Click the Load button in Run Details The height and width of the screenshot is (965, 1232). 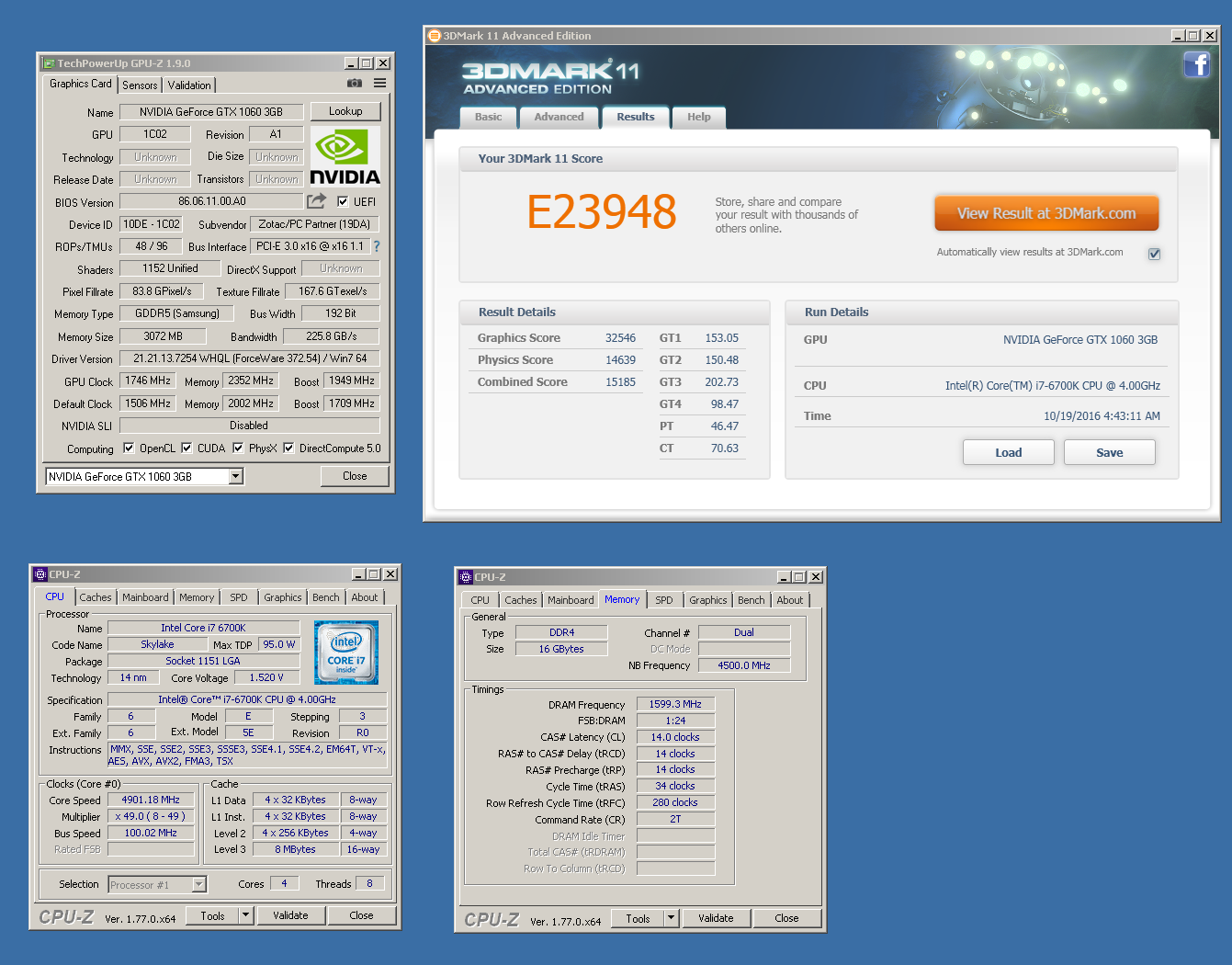click(1009, 452)
